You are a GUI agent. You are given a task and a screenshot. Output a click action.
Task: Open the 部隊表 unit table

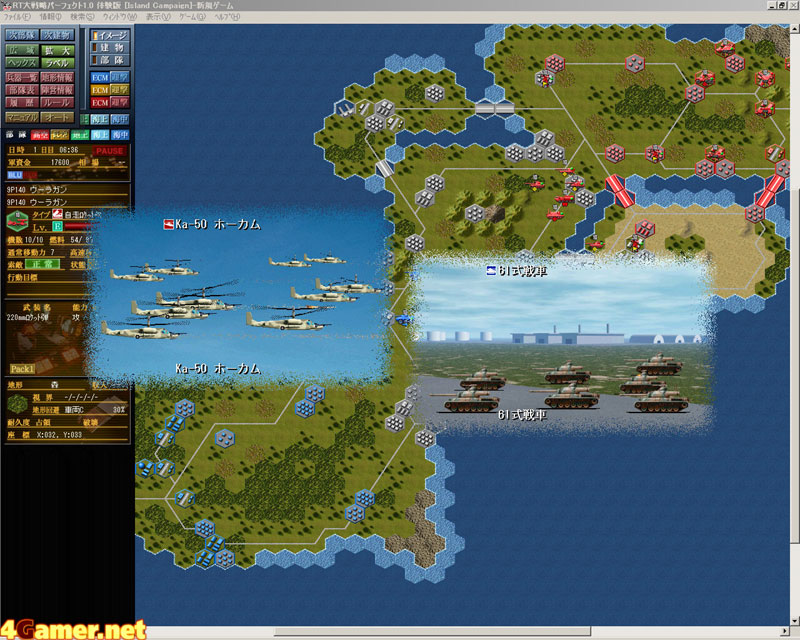[x=22, y=90]
